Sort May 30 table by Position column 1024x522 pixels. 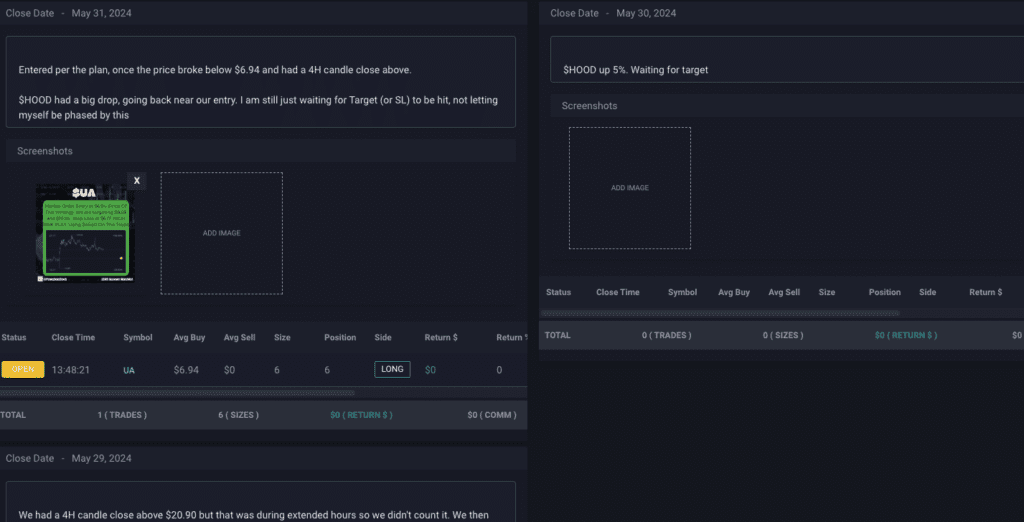[884, 292]
